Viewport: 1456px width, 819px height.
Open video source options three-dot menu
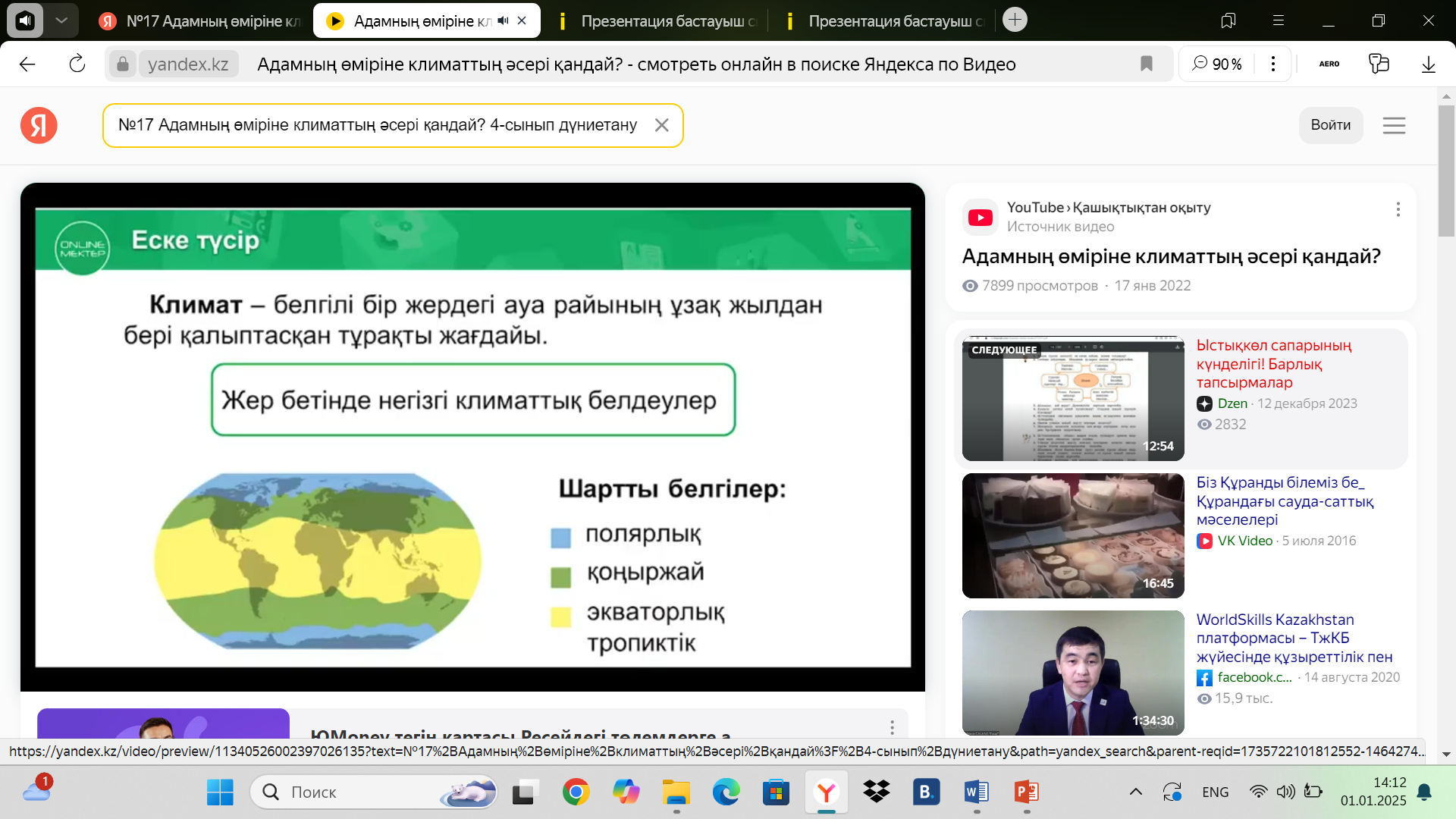(1398, 209)
